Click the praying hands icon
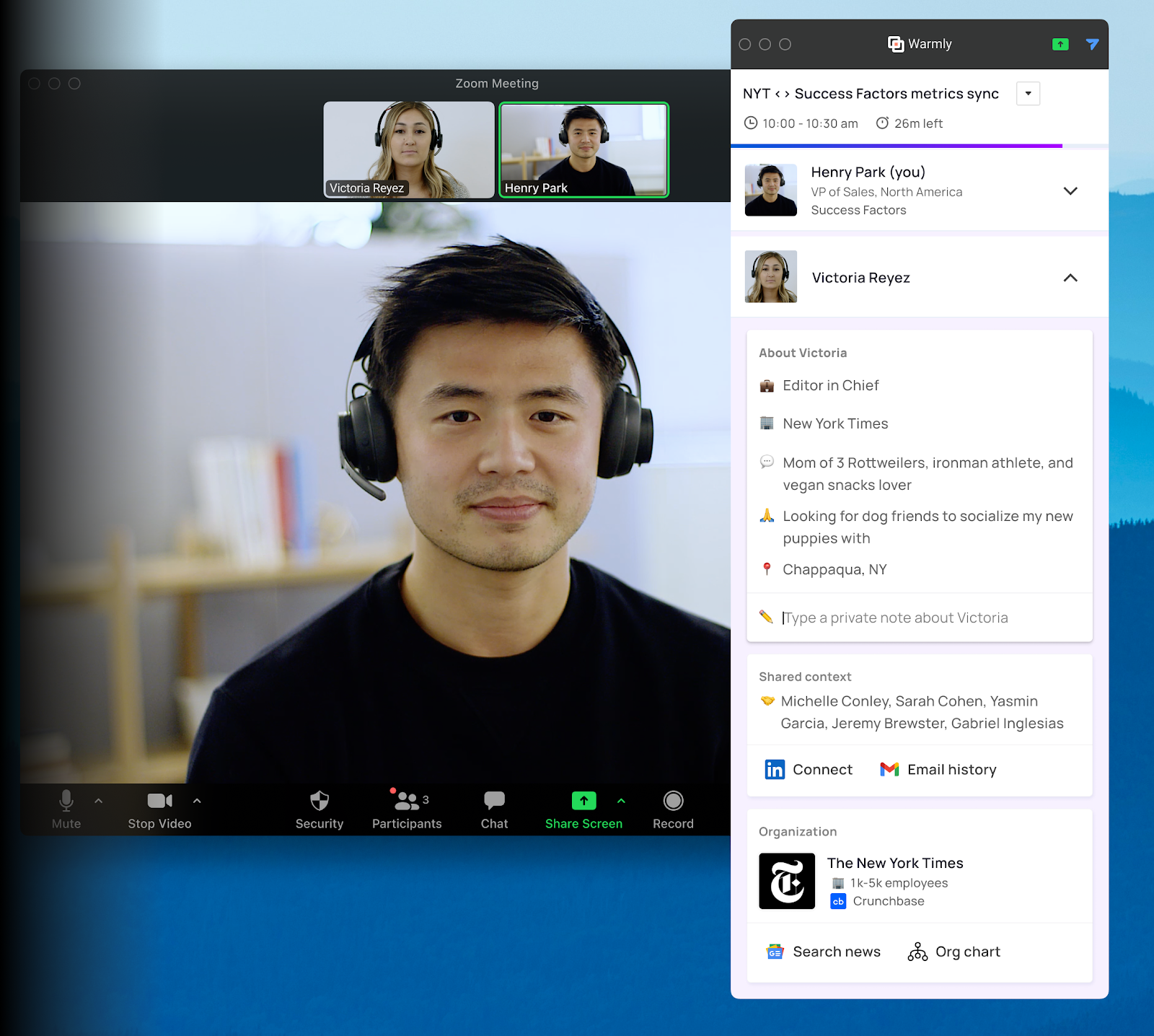The width and height of the screenshot is (1154, 1036). (x=767, y=515)
